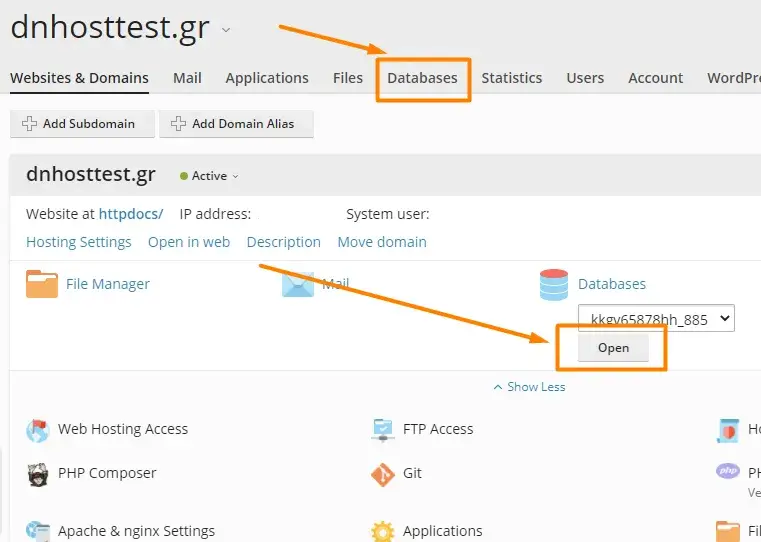Click the Add Subdomain button
The height and width of the screenshot is (542, 761).
click(82, 124)
